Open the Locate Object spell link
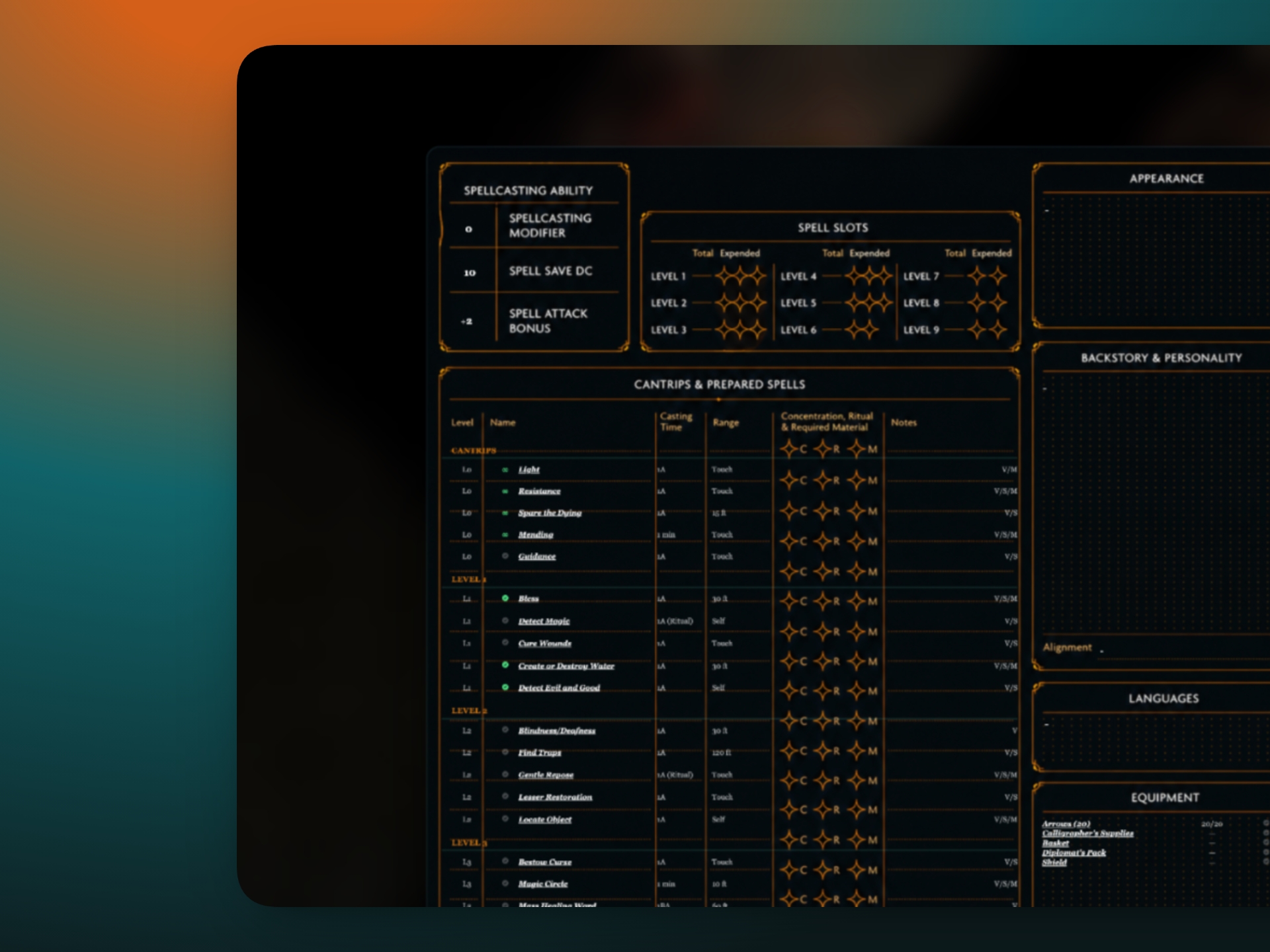Screen dimensions: 1270x952 545,820
